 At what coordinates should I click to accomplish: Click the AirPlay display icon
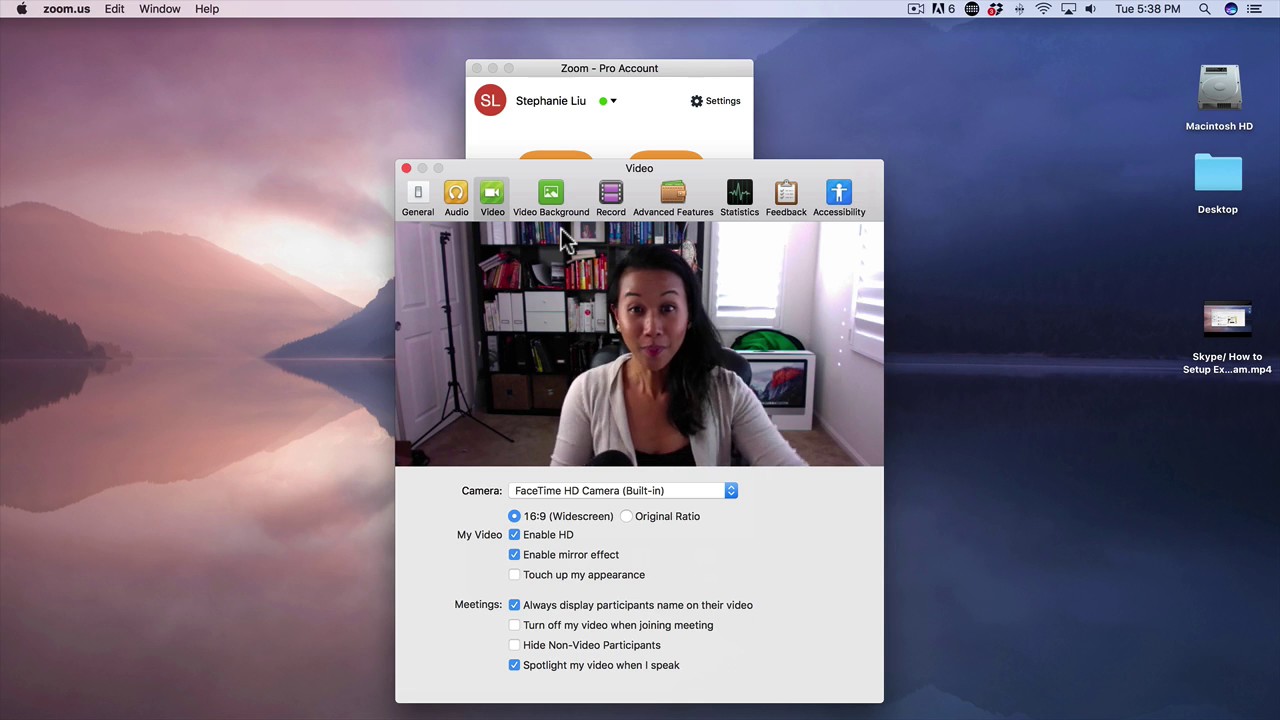(x=1068, y=9)
